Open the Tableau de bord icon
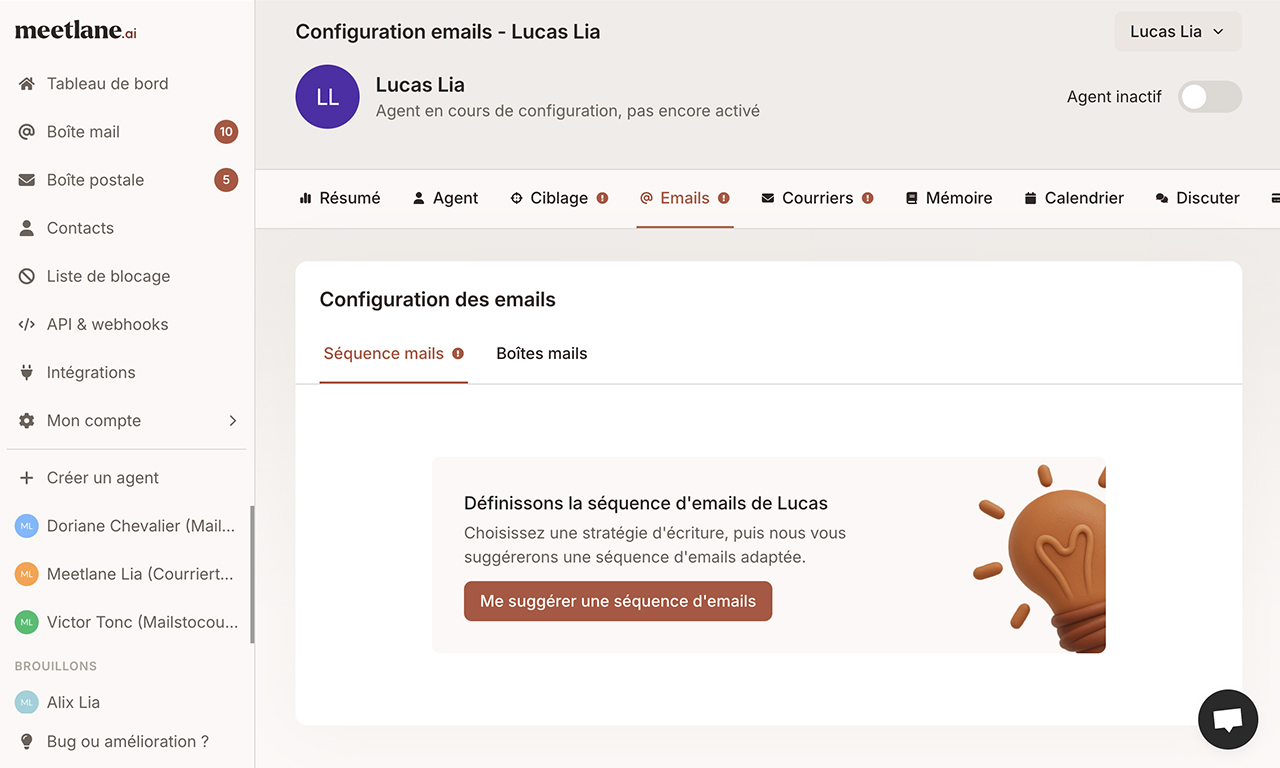 26,83
